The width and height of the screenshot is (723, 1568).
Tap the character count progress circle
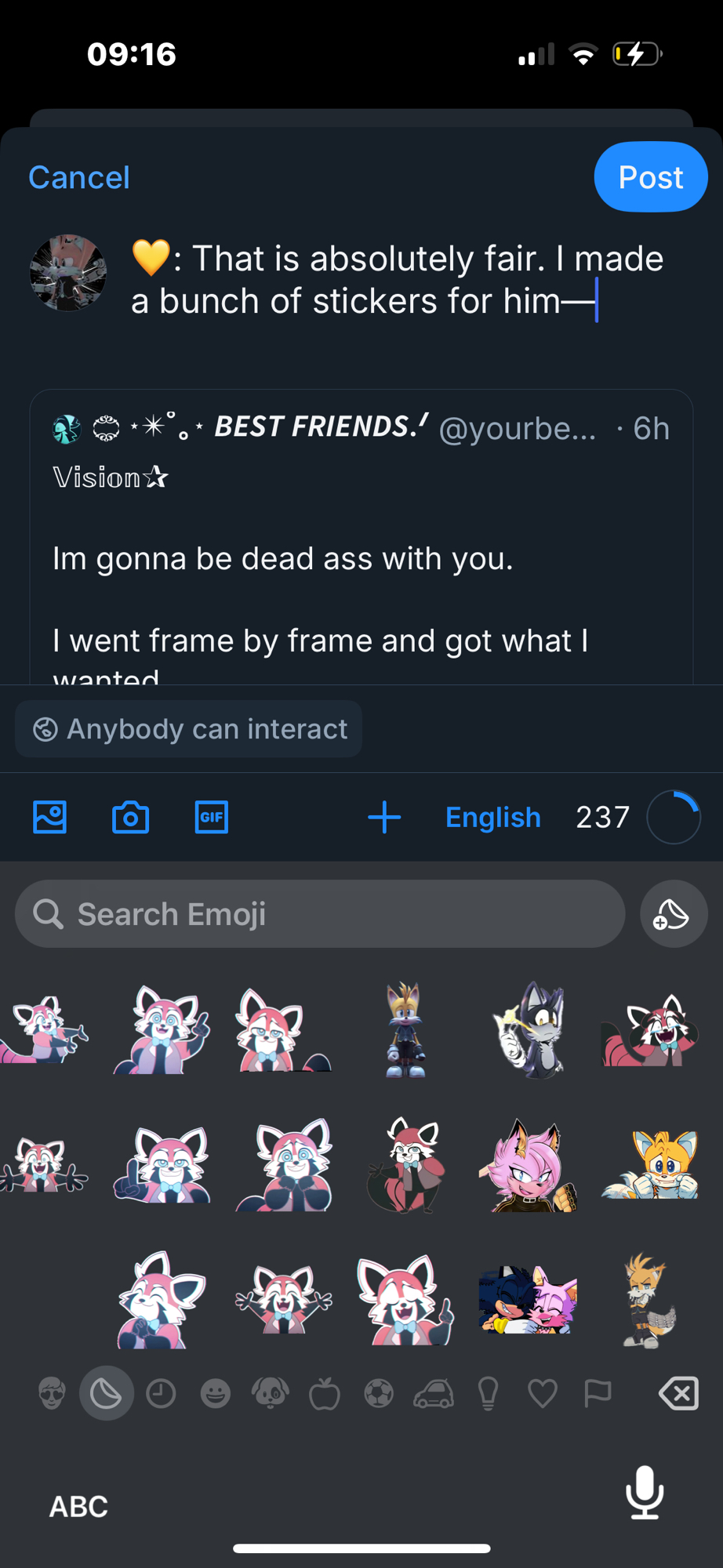point(673,817)
